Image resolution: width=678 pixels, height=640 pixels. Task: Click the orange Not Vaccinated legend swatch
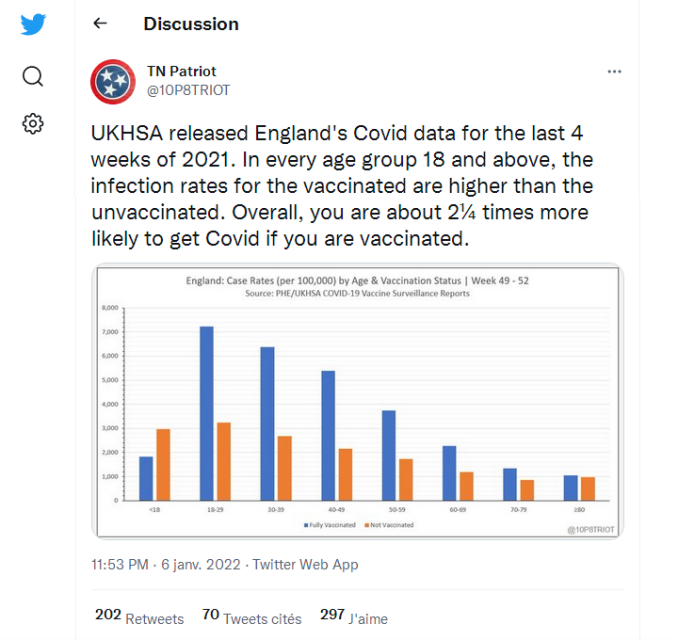[x=366, y=524]
